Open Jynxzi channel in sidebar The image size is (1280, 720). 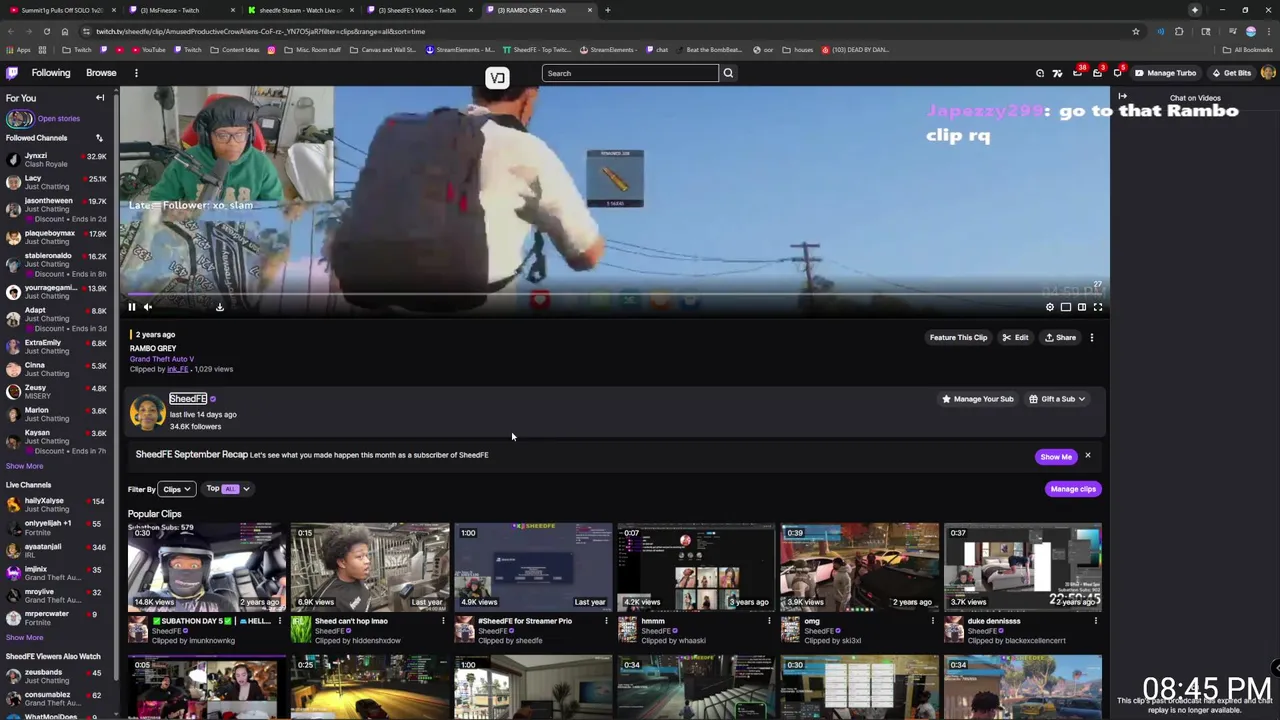tap(57, 160)
